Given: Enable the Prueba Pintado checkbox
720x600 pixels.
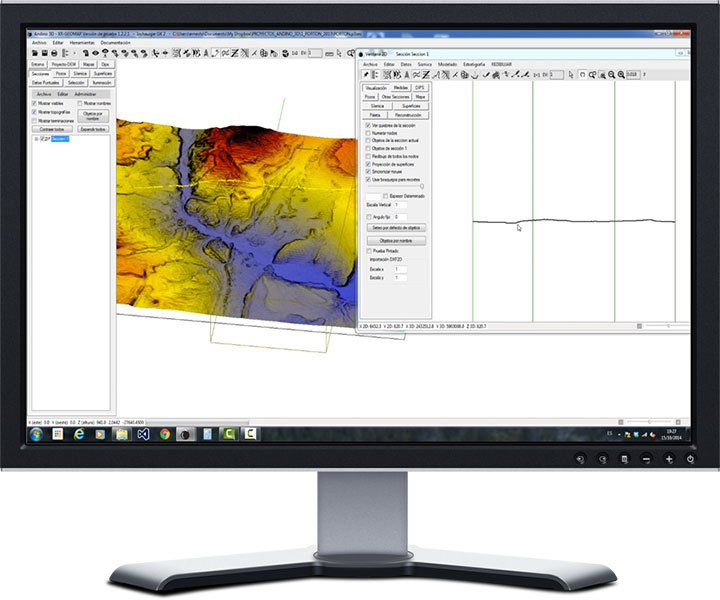Looking at the screenshot, I should click(369, 251).
